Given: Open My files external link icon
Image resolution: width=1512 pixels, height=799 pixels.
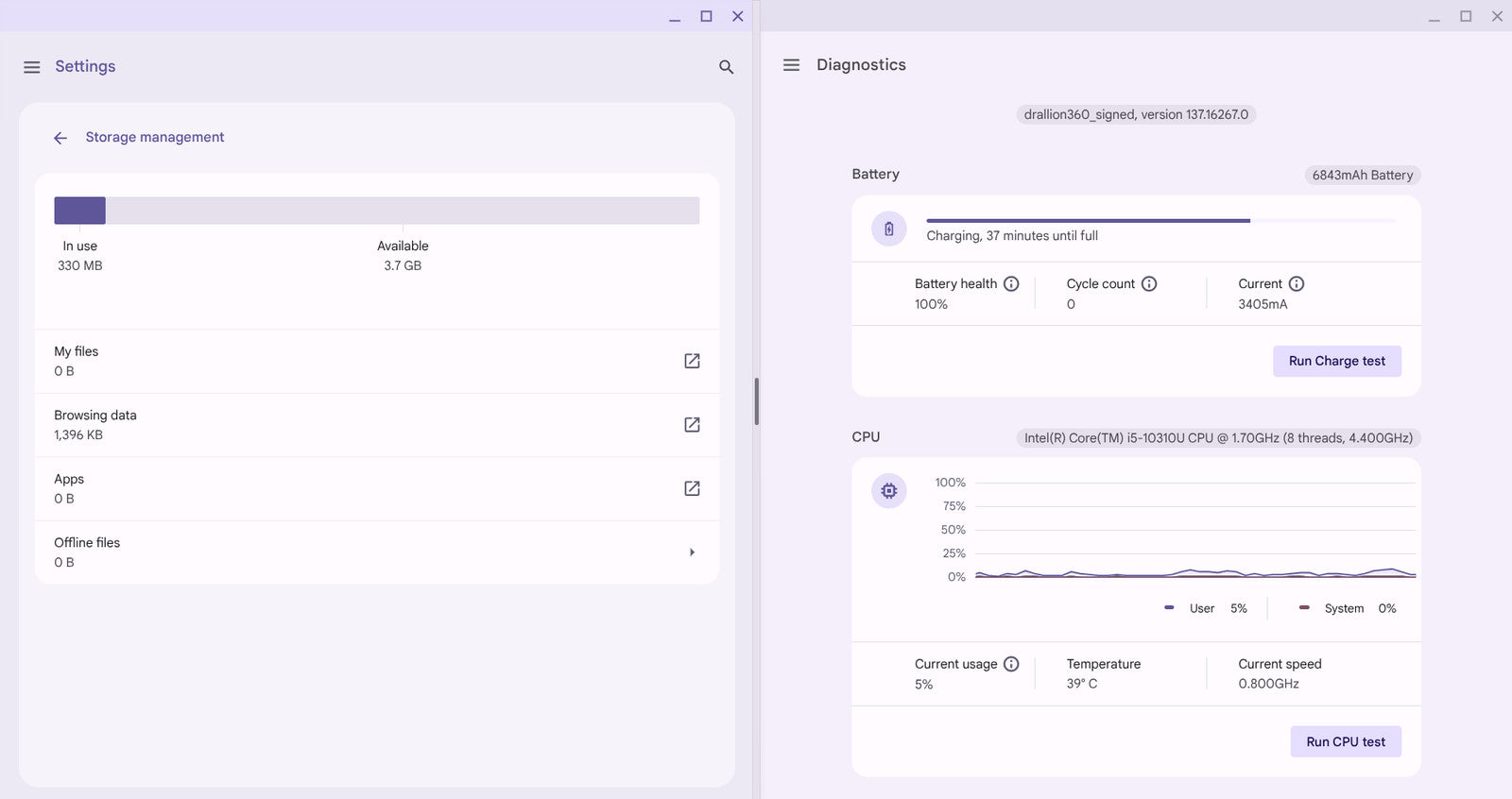Looking at the screenshot, I should tap(692, 361).
